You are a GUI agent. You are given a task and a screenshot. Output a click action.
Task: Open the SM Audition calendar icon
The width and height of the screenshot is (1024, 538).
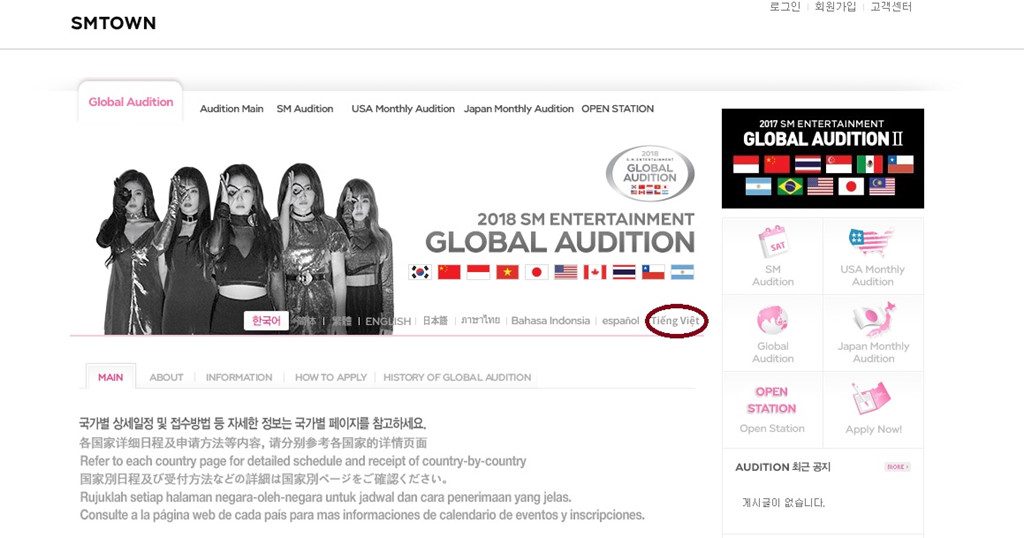tap(773, 242)
